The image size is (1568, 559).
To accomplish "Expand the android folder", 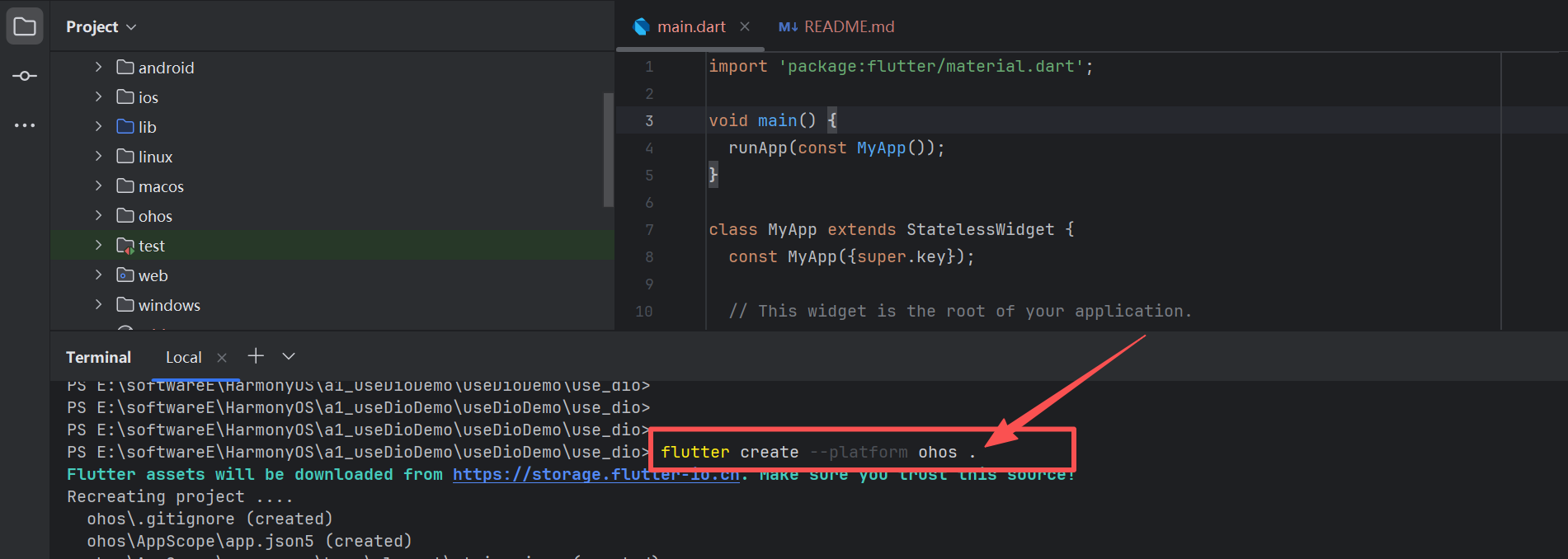I will [x=98, y=67].
